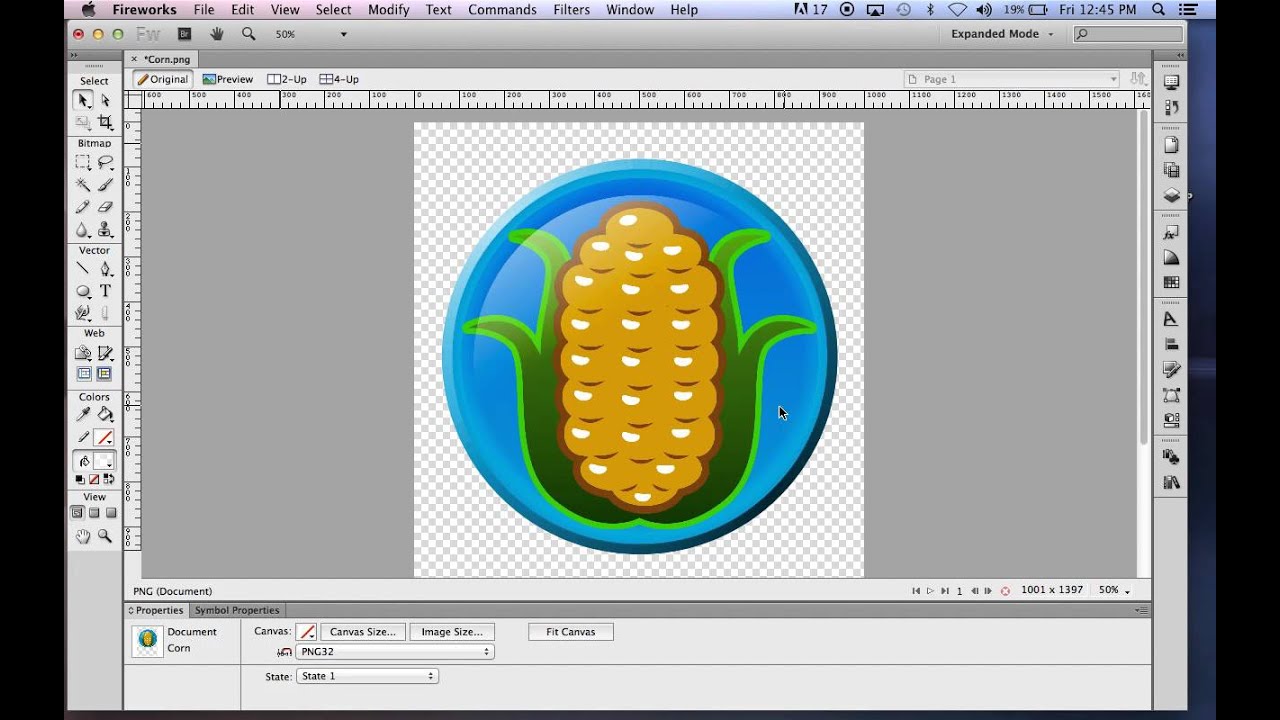Select the Crop tool
Screen dimensions: 1280x720
(105, 122)
